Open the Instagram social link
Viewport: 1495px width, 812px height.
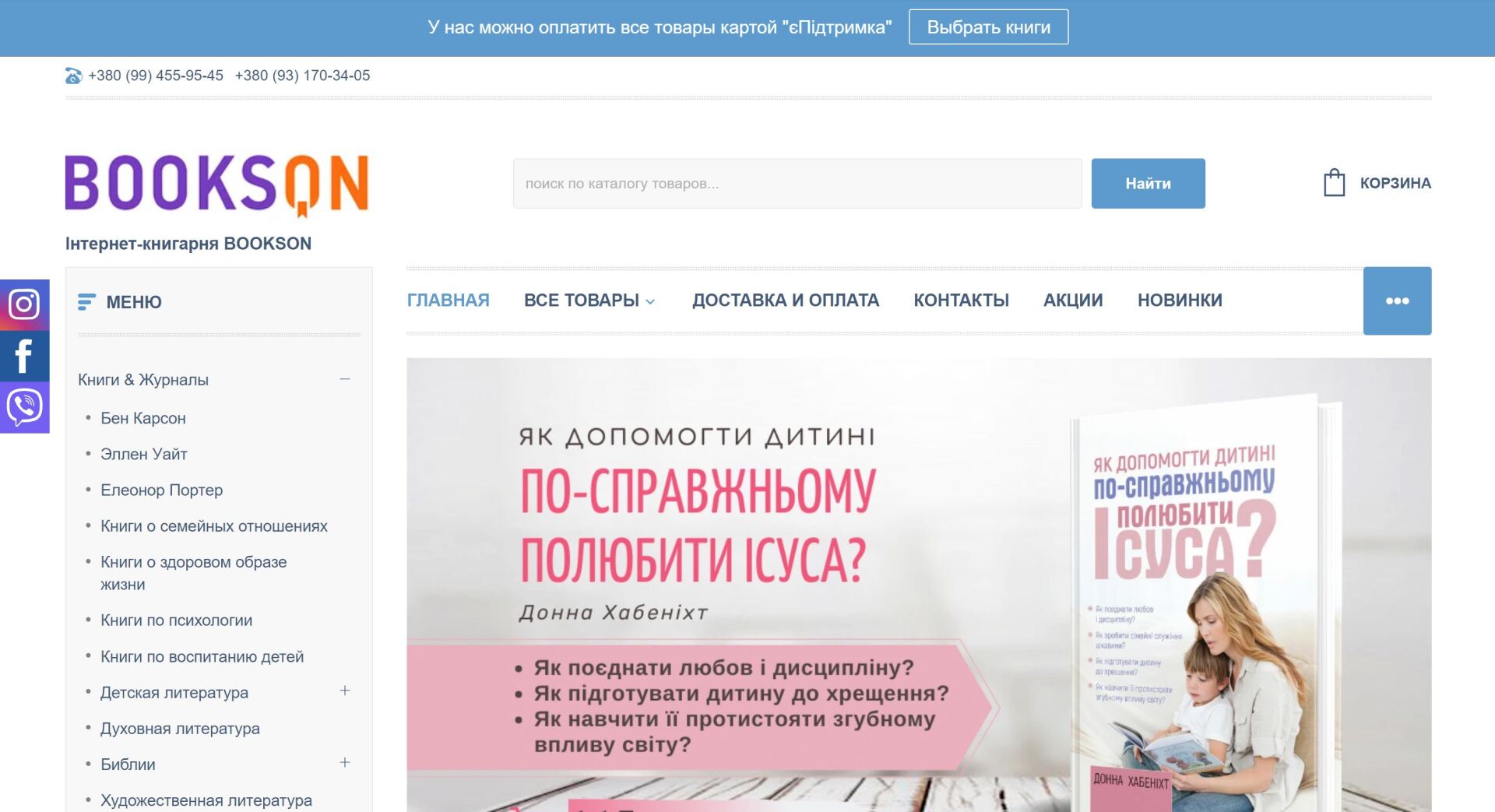tap(24, 304)
